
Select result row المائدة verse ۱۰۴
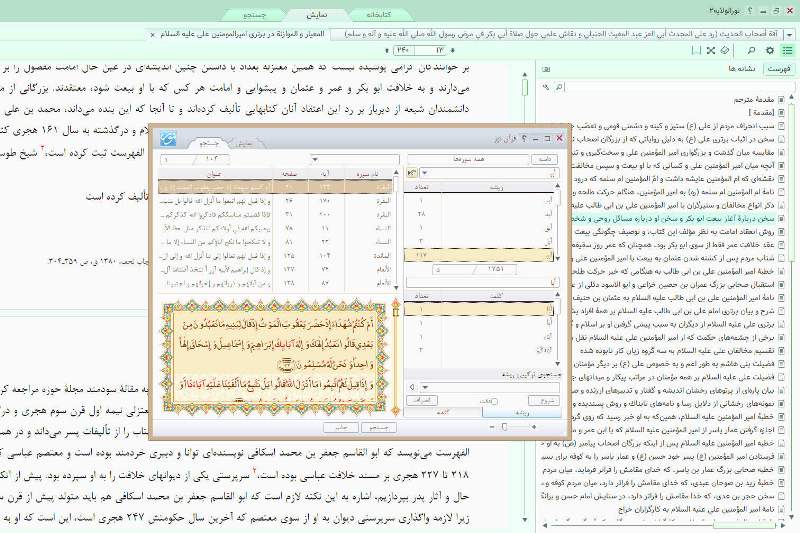point(276,256)
